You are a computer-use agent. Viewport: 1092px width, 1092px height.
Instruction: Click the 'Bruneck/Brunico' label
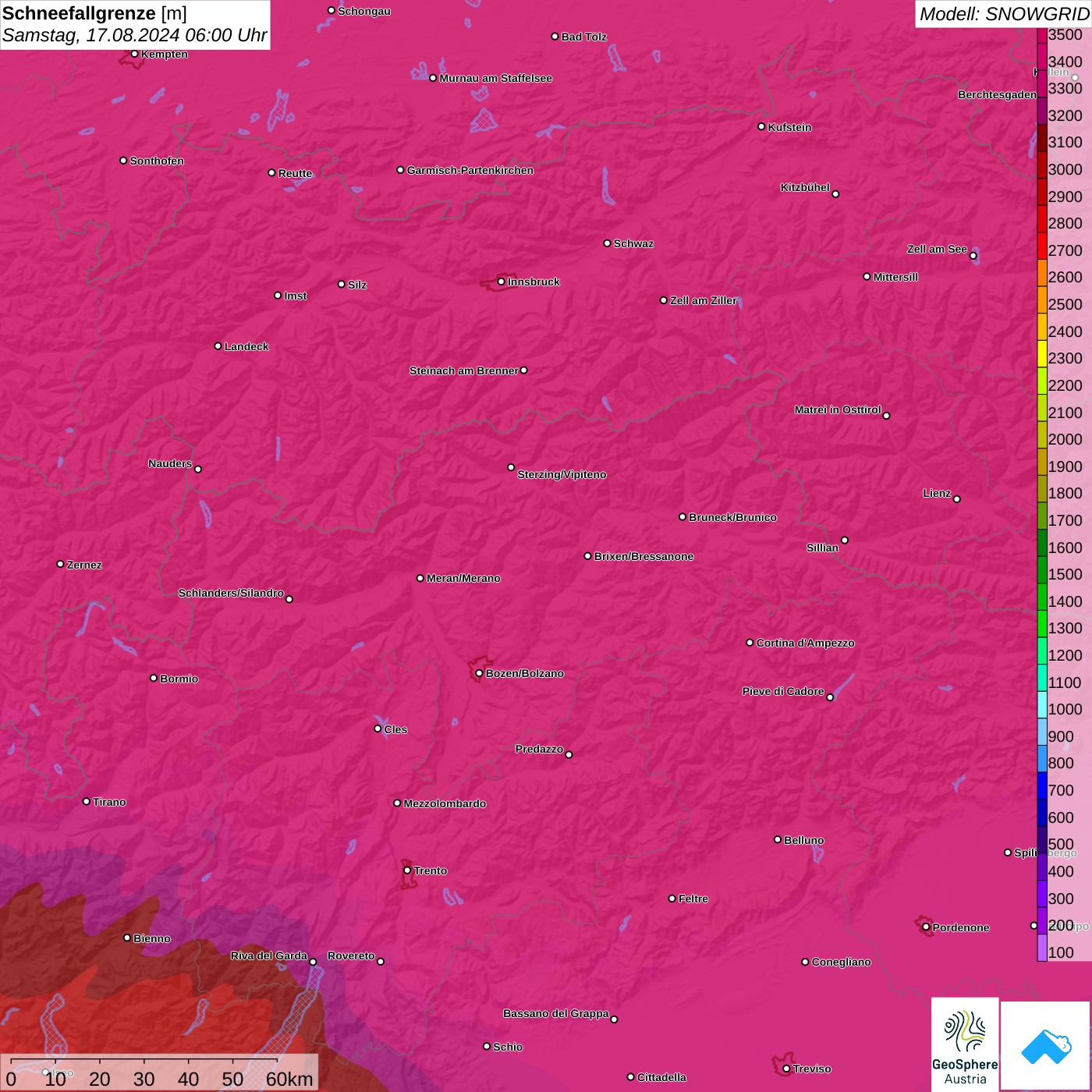point(733,517)
